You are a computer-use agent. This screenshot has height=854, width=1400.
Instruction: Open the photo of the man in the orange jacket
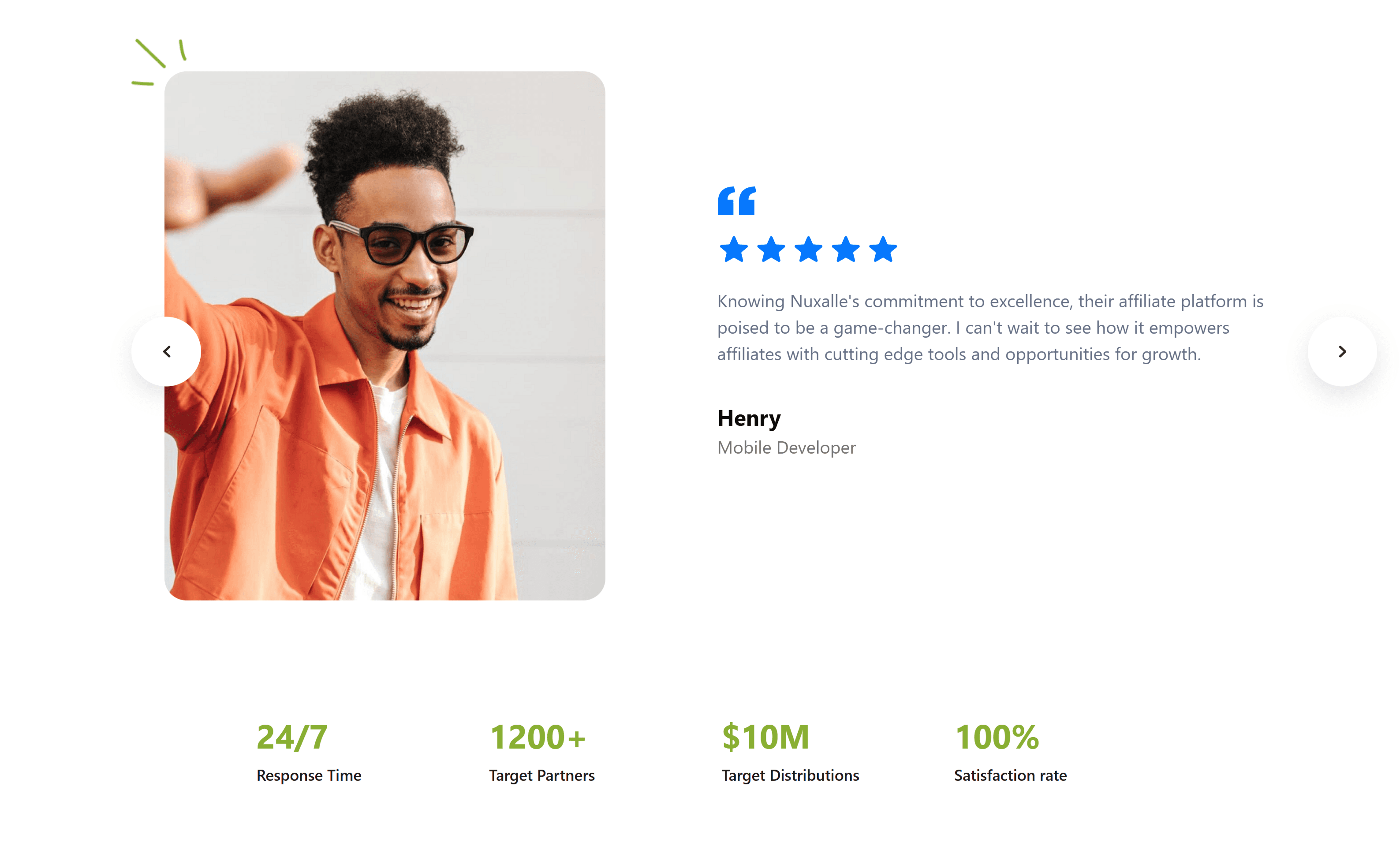pyautogui.click(x=385, y=336)
